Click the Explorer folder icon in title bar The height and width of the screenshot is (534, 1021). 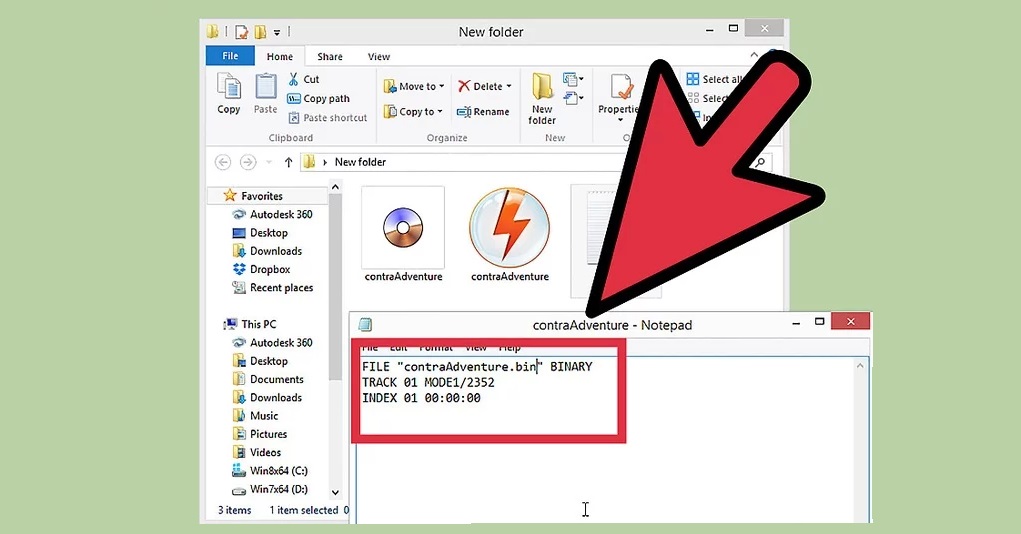point(213,31)
